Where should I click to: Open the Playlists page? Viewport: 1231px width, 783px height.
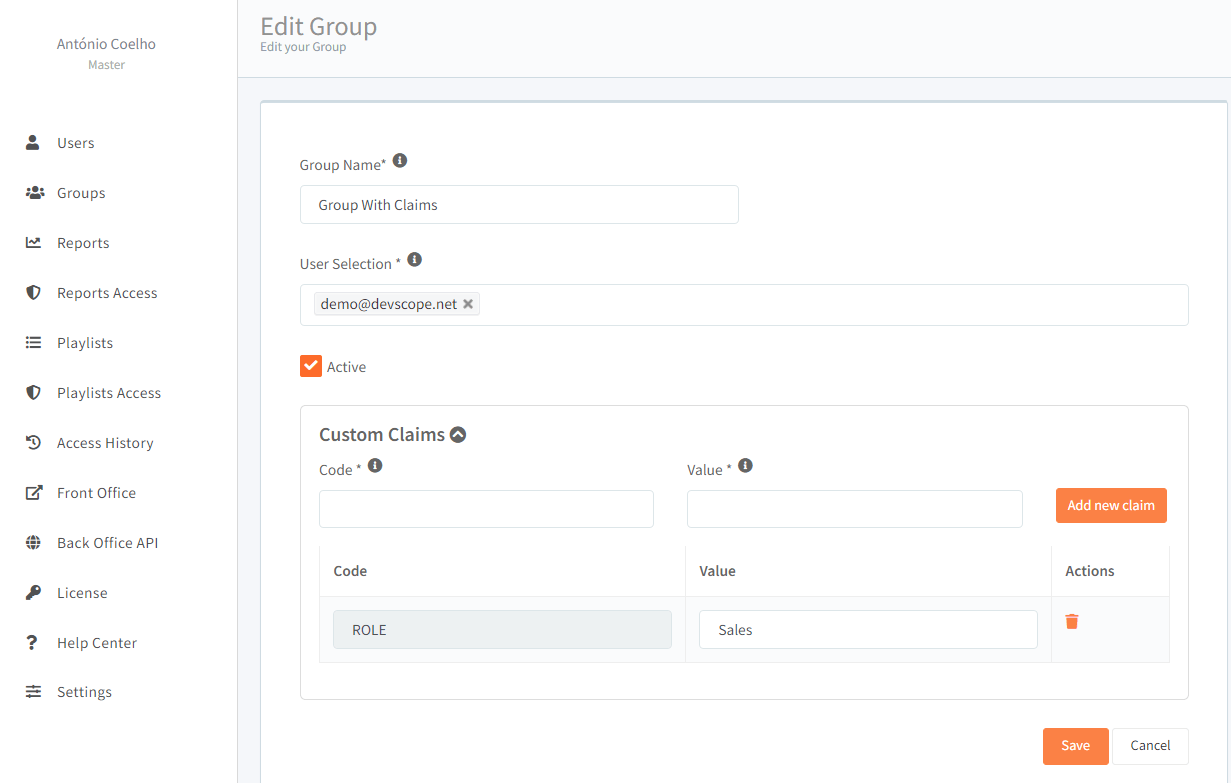click(85, 343)
